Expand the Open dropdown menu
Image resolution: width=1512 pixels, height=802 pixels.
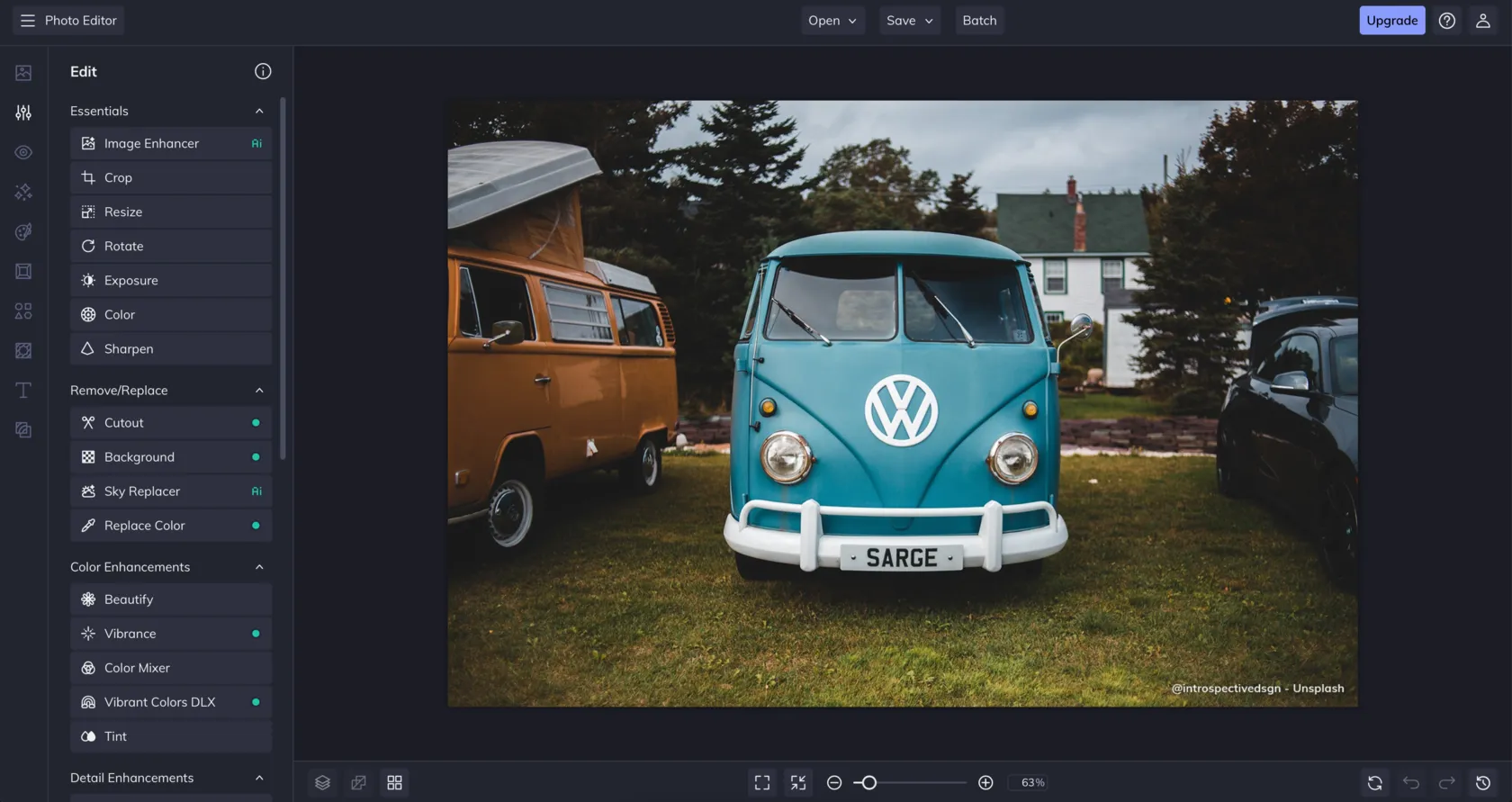click(832, 21)
